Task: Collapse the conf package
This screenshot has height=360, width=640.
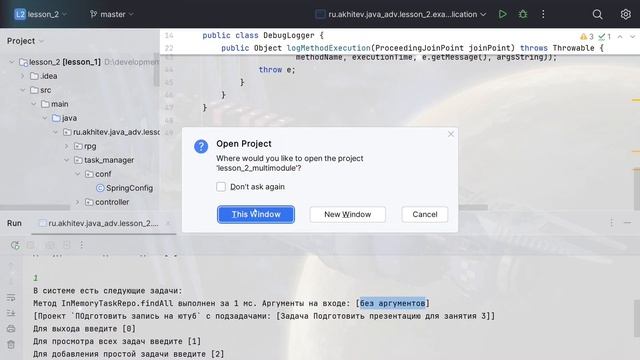Action: pyautogui.click(x=78, y=174)
